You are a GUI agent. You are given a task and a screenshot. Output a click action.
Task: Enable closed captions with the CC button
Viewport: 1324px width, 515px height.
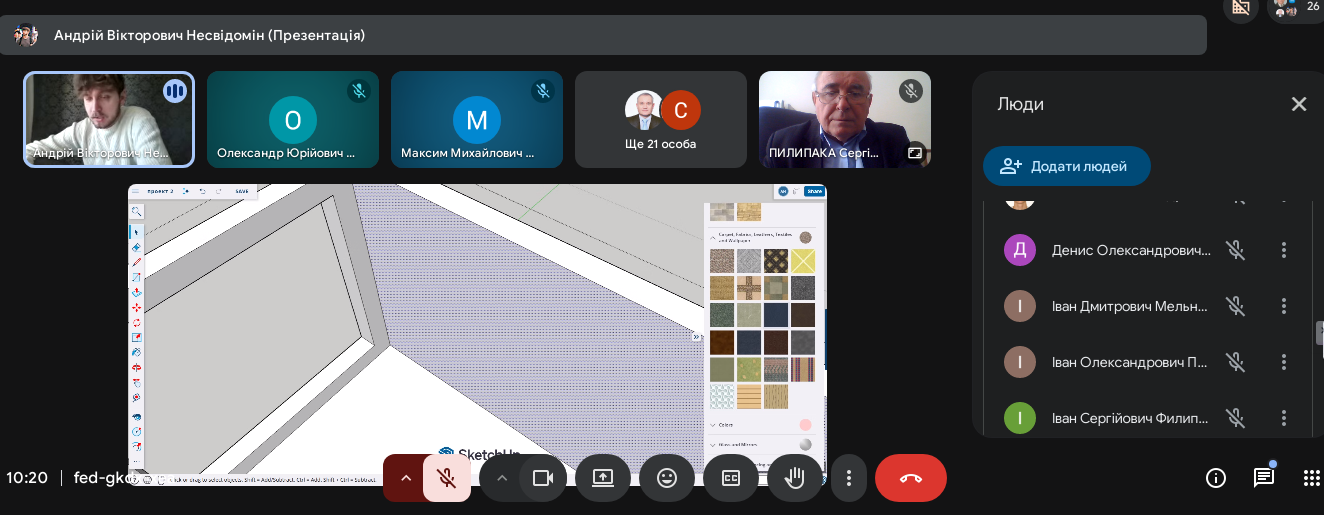pos(731,478)
